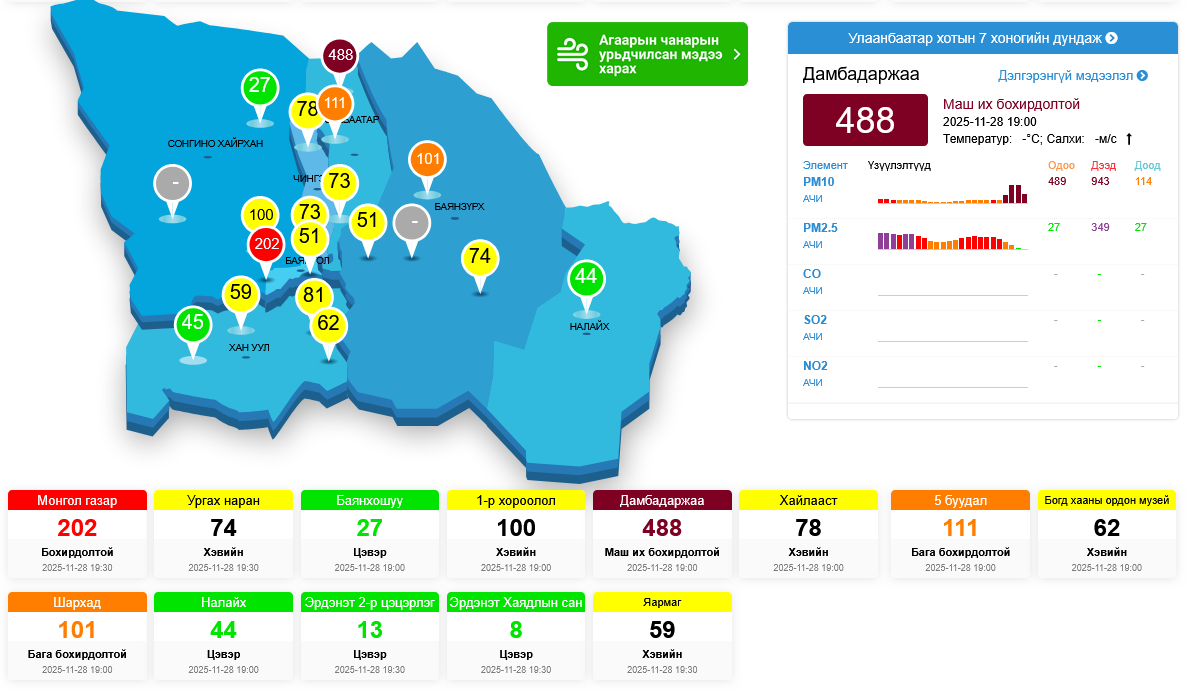1197x693 pixels.
Task: Click the large 488 index color box
Action: 865,120
